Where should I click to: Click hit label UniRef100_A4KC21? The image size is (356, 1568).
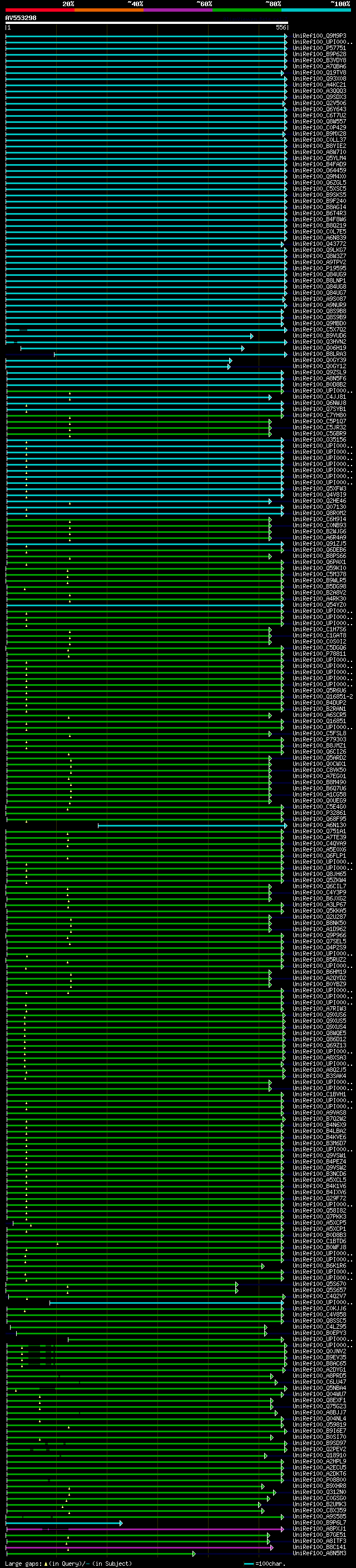[x=319, y=85]
